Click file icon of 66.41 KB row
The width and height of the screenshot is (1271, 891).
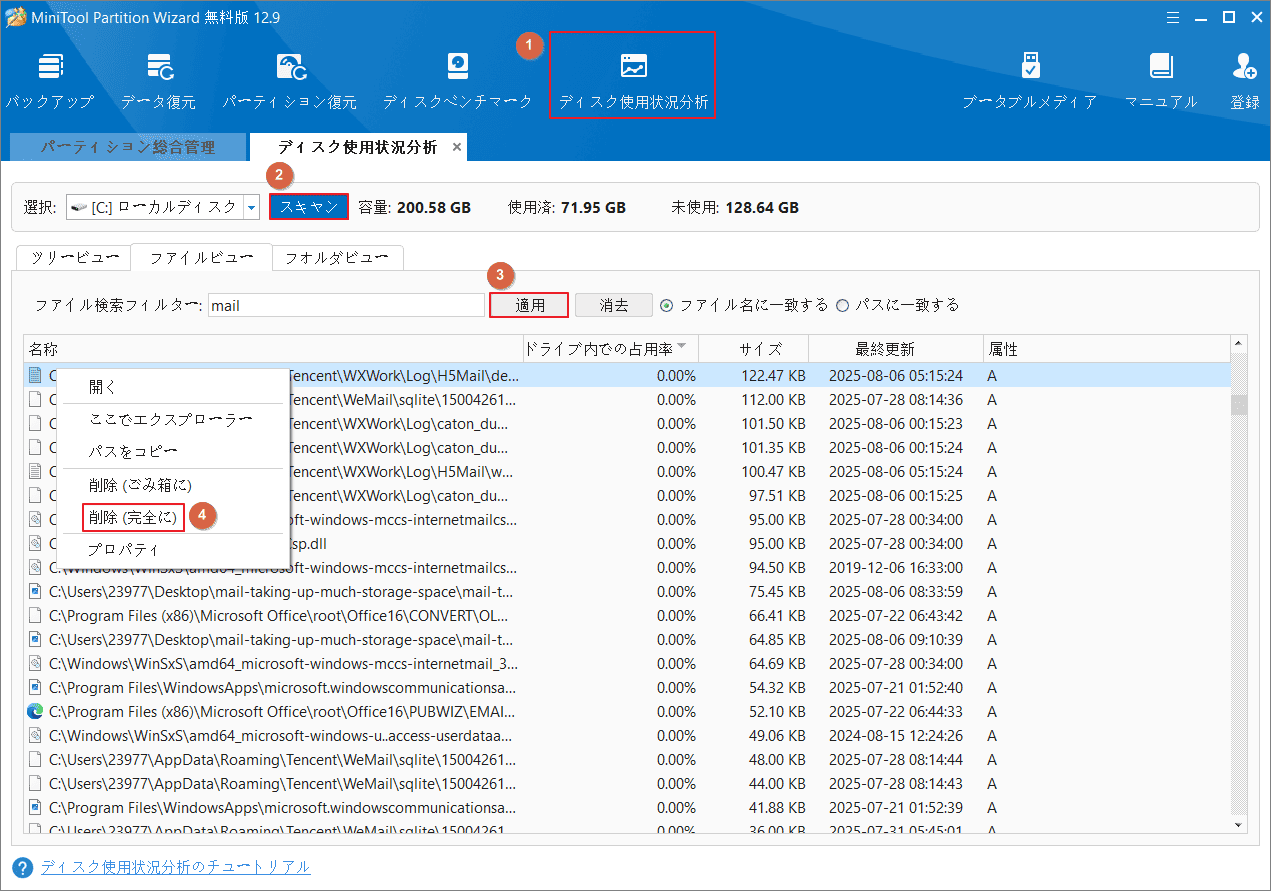click(35, 616)
